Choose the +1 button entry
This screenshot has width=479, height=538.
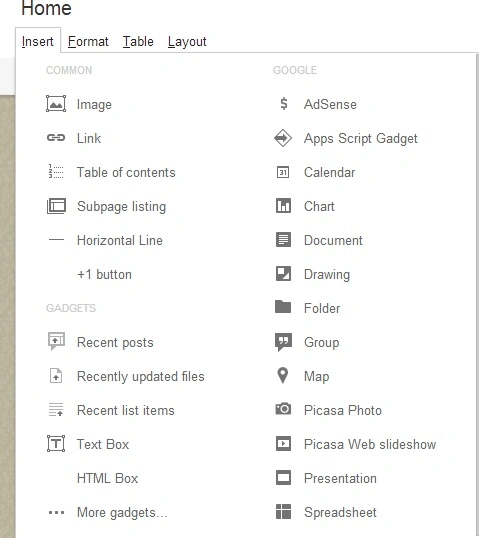coord(104,274)
